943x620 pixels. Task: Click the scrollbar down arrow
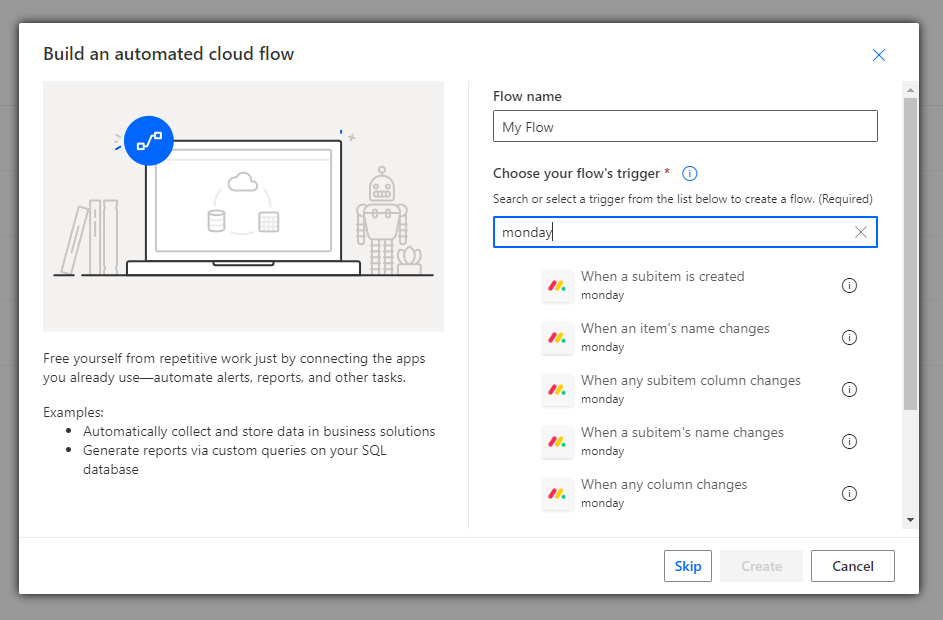(910, 520)
